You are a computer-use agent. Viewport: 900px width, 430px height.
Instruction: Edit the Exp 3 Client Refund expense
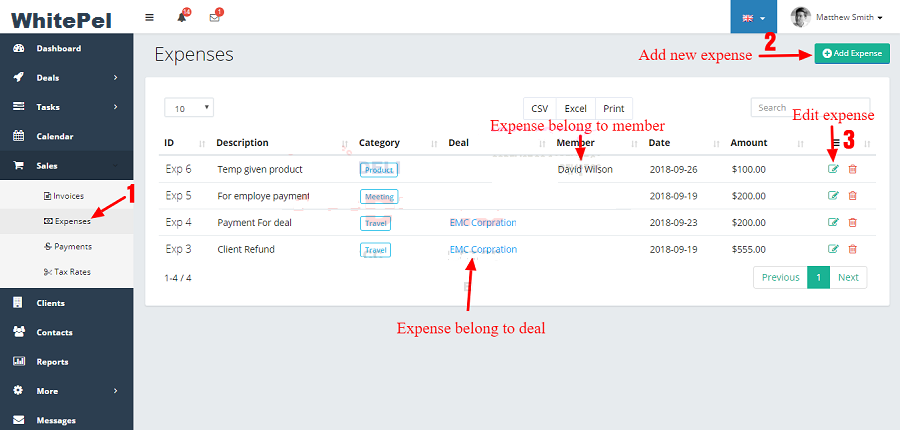point(833,249)
